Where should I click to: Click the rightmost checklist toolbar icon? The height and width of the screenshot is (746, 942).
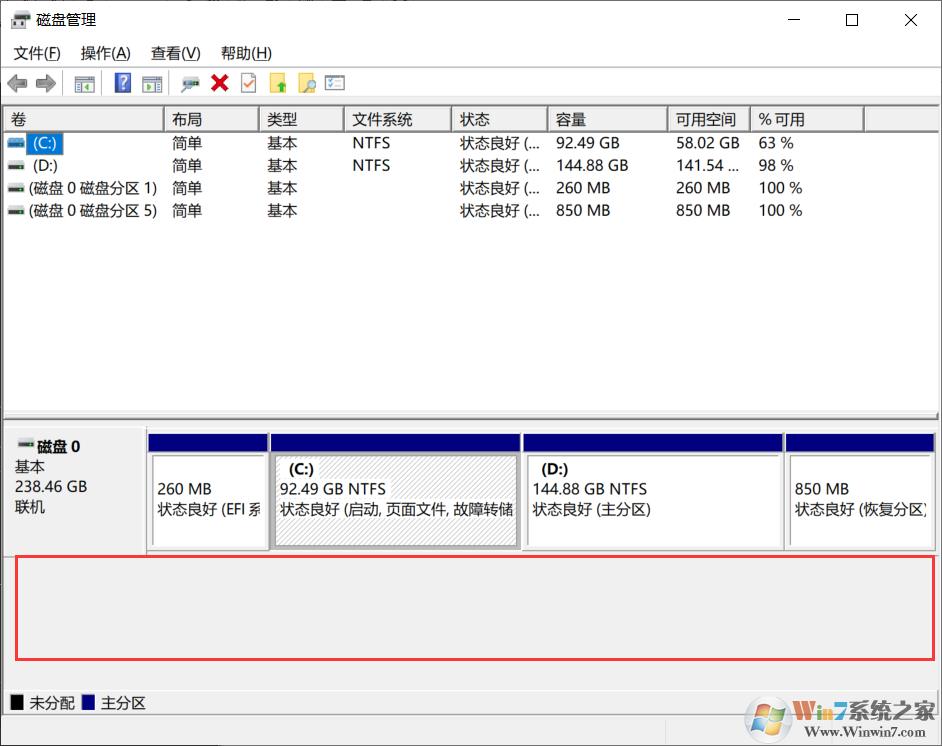336,83
